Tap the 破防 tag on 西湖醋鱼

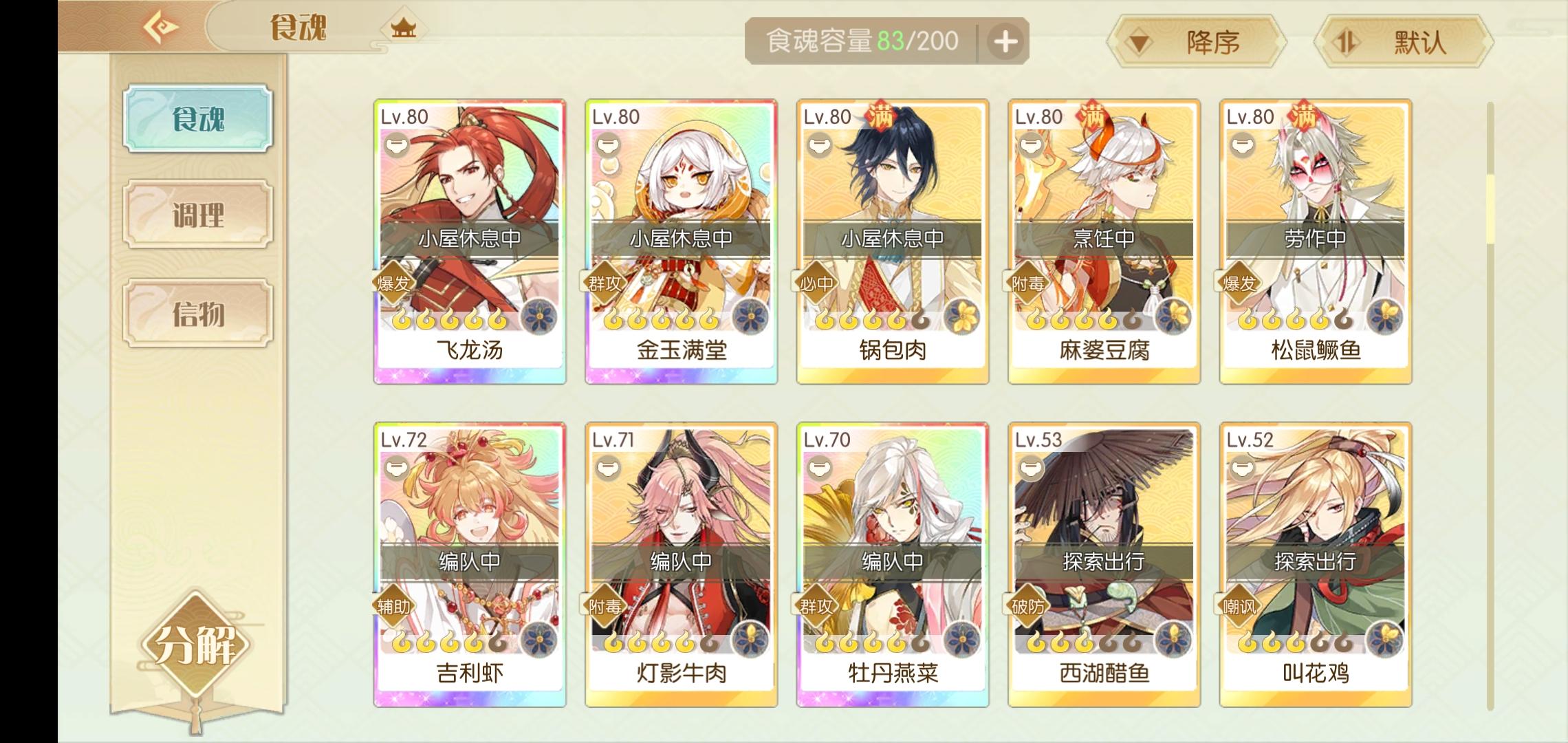point(1028,606)
